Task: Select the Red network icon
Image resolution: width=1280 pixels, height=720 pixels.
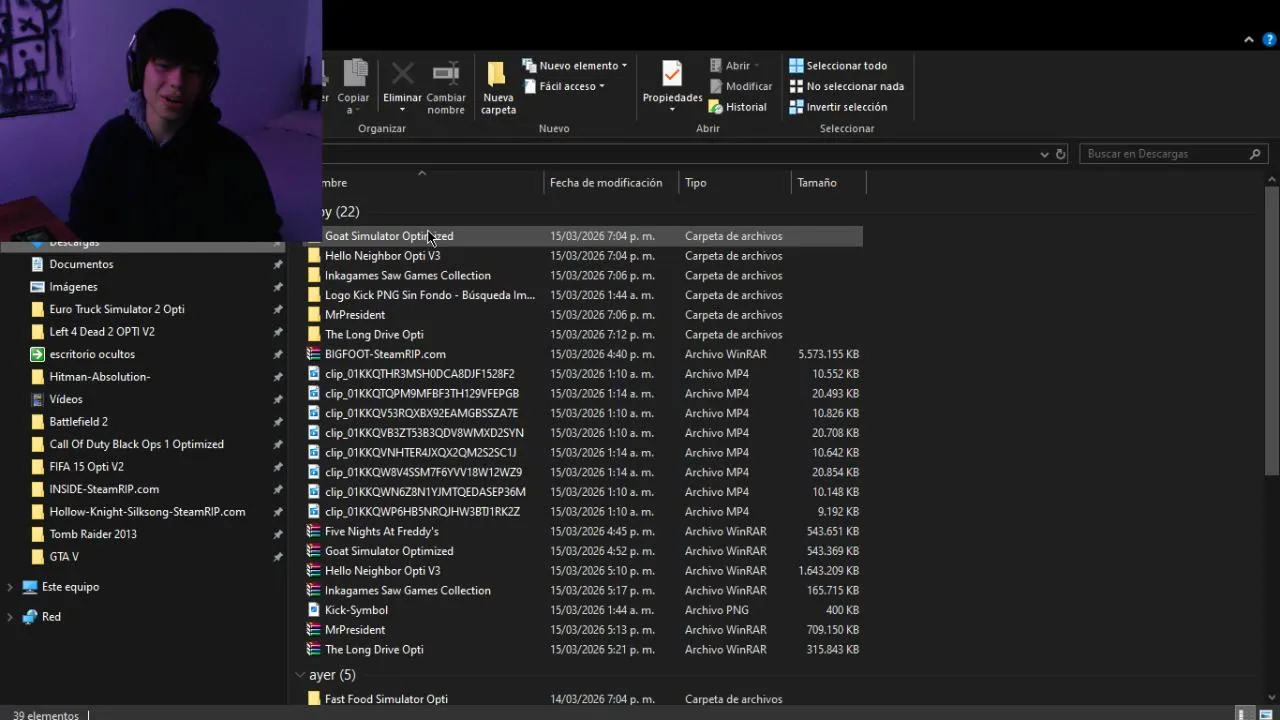Action: (x=30, y=617)
